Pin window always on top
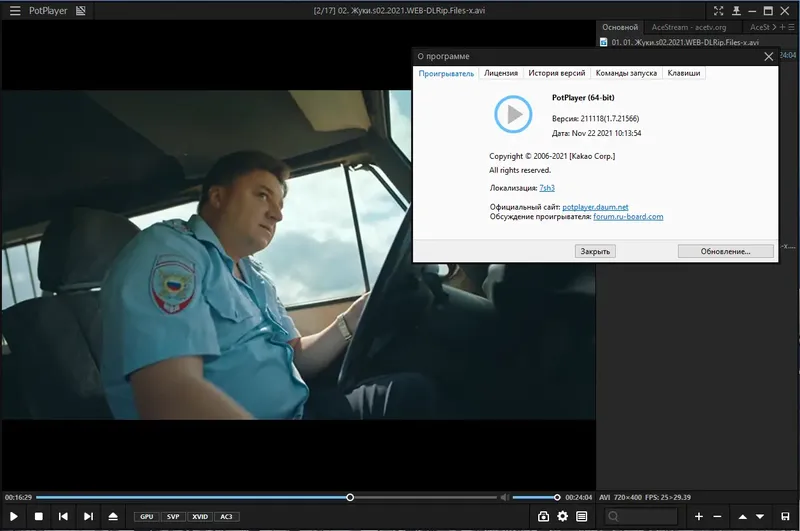The width and height of the screenshot is (800, 531). (x=736, y=11)
